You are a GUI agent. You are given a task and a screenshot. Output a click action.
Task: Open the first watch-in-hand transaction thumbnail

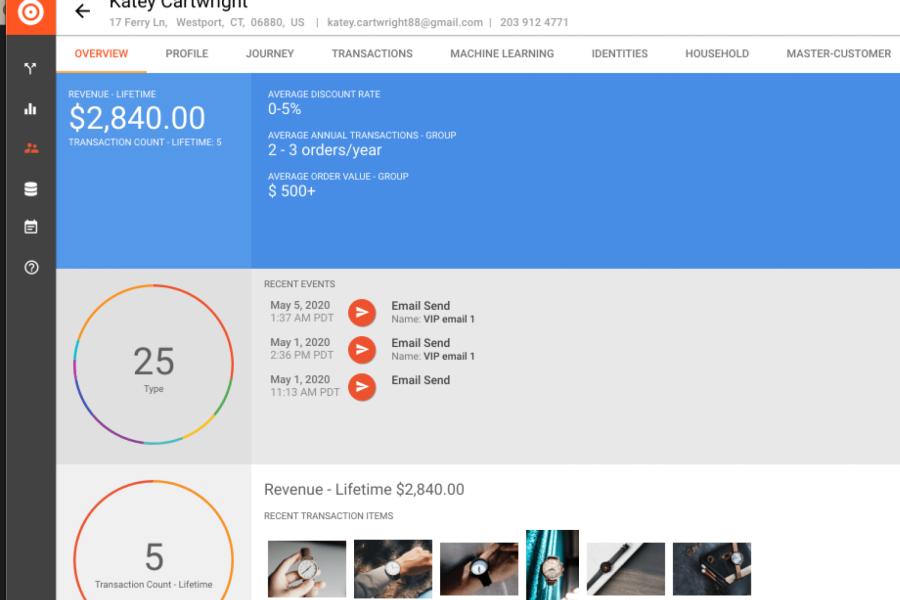(x=307, y=569)
